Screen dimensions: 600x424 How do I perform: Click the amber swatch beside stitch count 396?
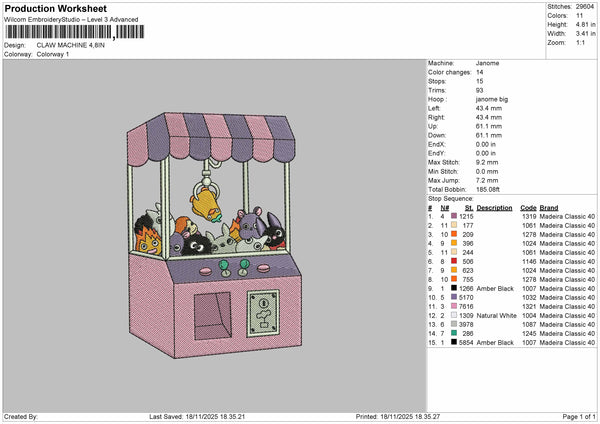tap(454, 243)
